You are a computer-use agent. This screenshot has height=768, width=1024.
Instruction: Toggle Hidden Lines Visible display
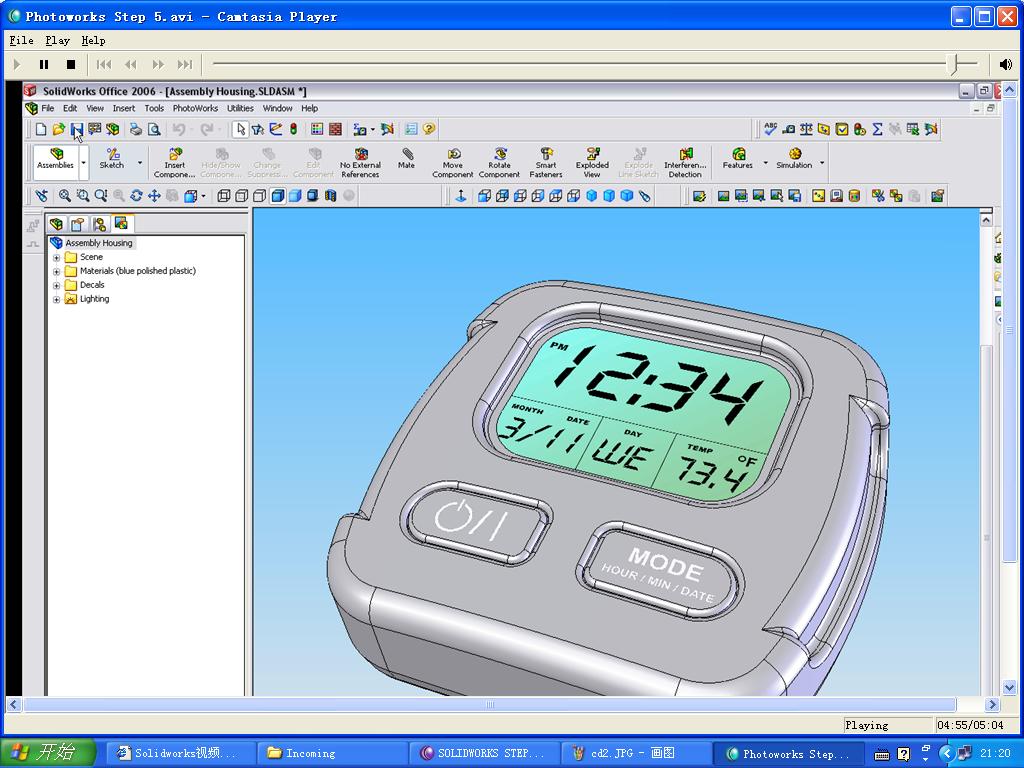point(241,195)
